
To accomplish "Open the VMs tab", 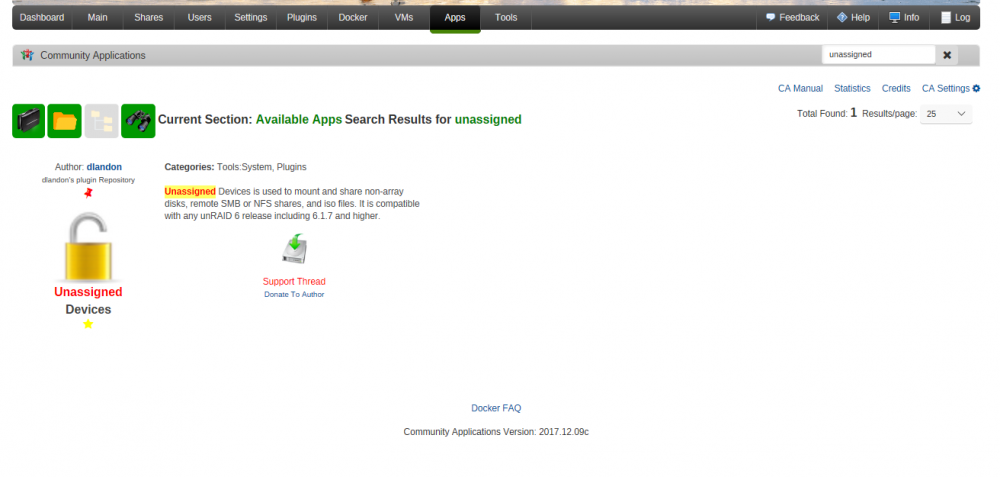I will click(404, 17).
